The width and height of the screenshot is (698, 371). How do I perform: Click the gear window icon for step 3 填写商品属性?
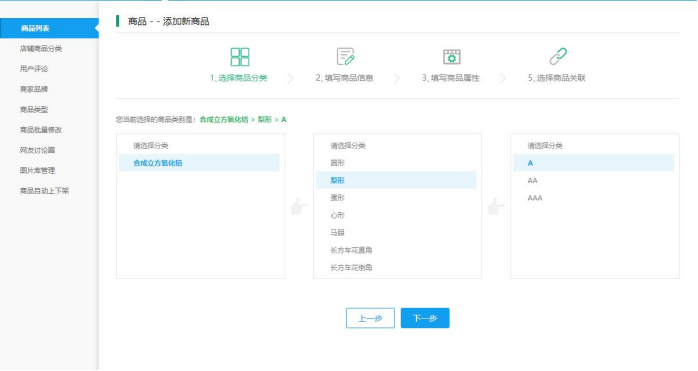pos(451,57)
